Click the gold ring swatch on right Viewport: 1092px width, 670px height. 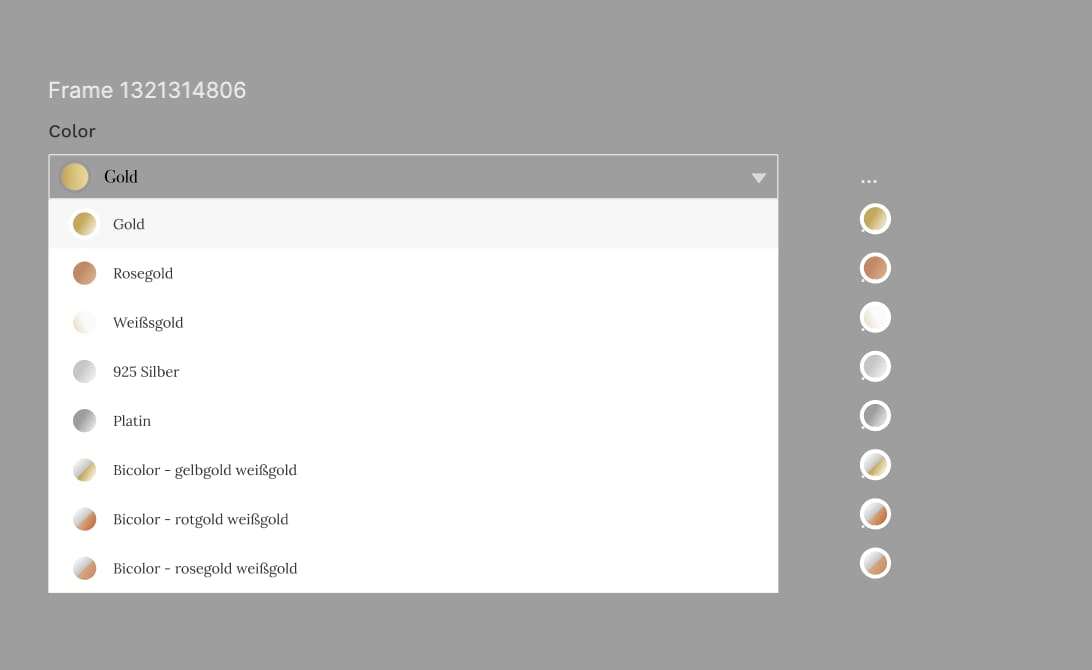pyautogui.click(x=875, y=219)
